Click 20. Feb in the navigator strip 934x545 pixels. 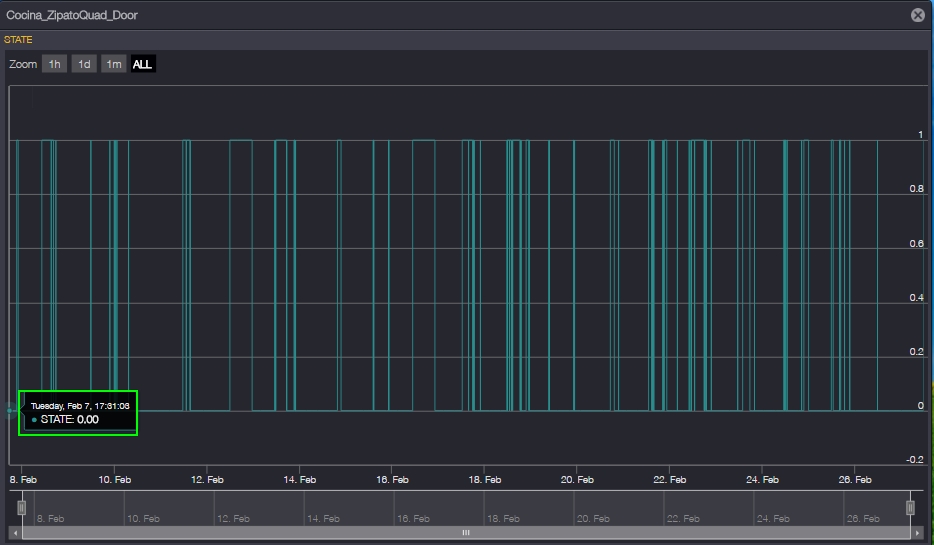pyautogui.click(x=595, y=519)
